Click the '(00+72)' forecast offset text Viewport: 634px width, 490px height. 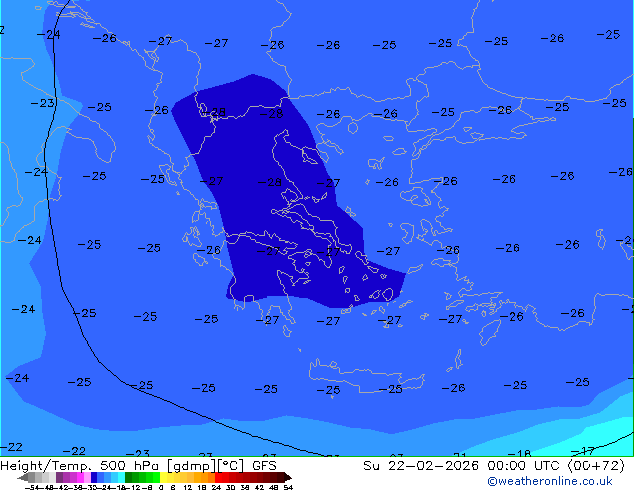(596, 466)
